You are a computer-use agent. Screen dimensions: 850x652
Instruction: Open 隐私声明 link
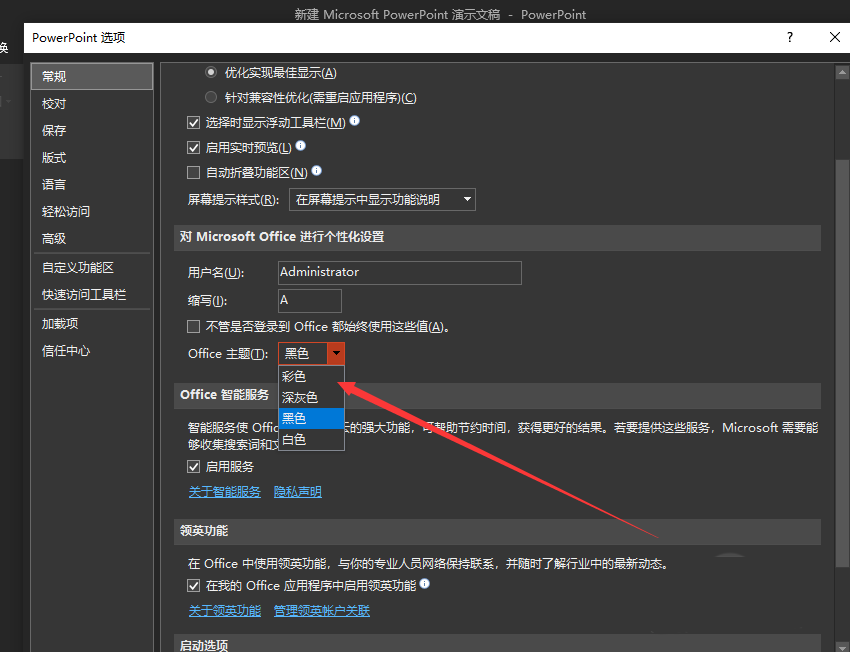[298, 492]
